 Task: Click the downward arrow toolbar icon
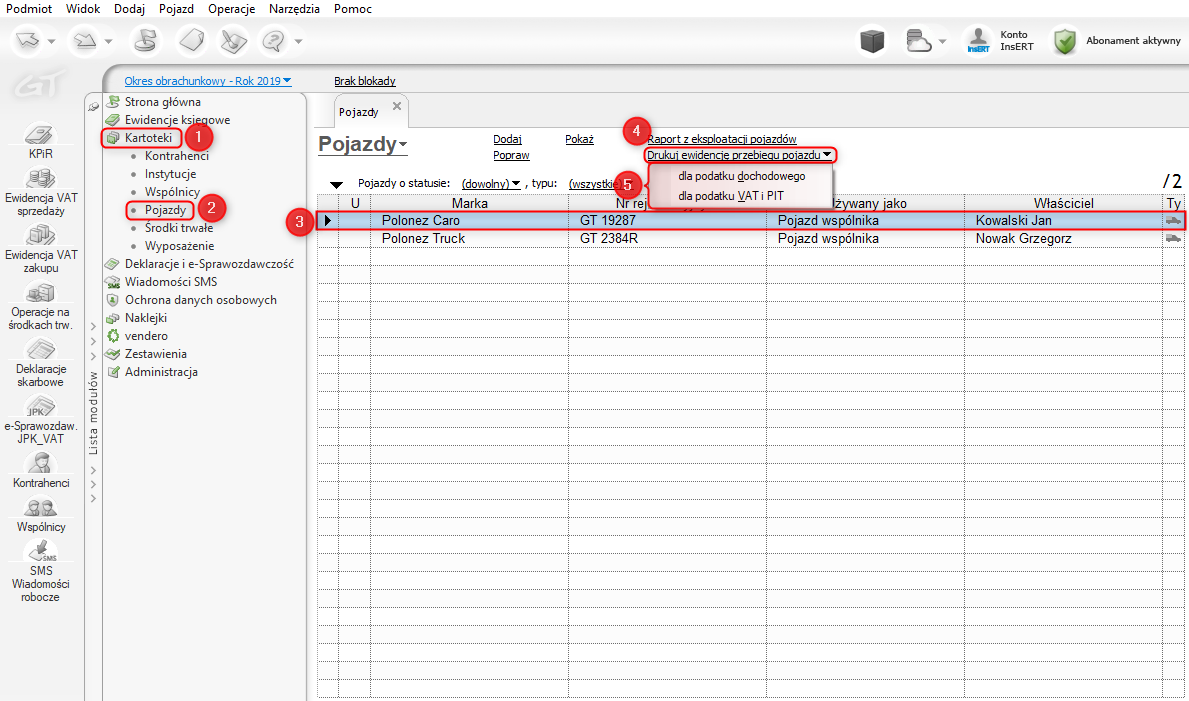pos(83,40)
